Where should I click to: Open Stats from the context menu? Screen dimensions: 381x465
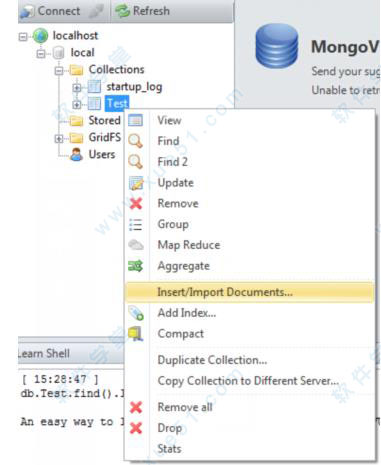[249, 449]
